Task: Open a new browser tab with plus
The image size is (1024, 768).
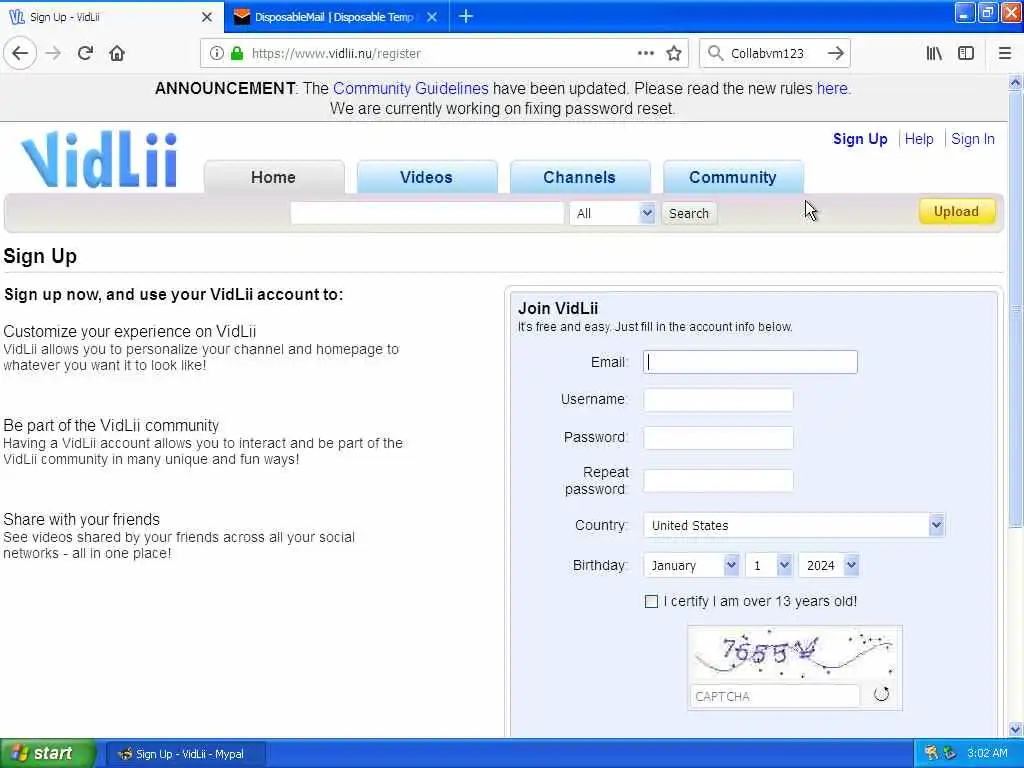Action: (x=466, y=16)
